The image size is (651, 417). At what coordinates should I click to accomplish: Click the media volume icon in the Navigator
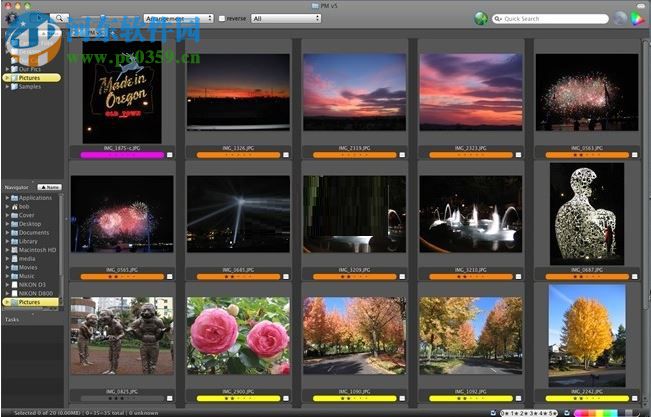[x=15, y=259]
